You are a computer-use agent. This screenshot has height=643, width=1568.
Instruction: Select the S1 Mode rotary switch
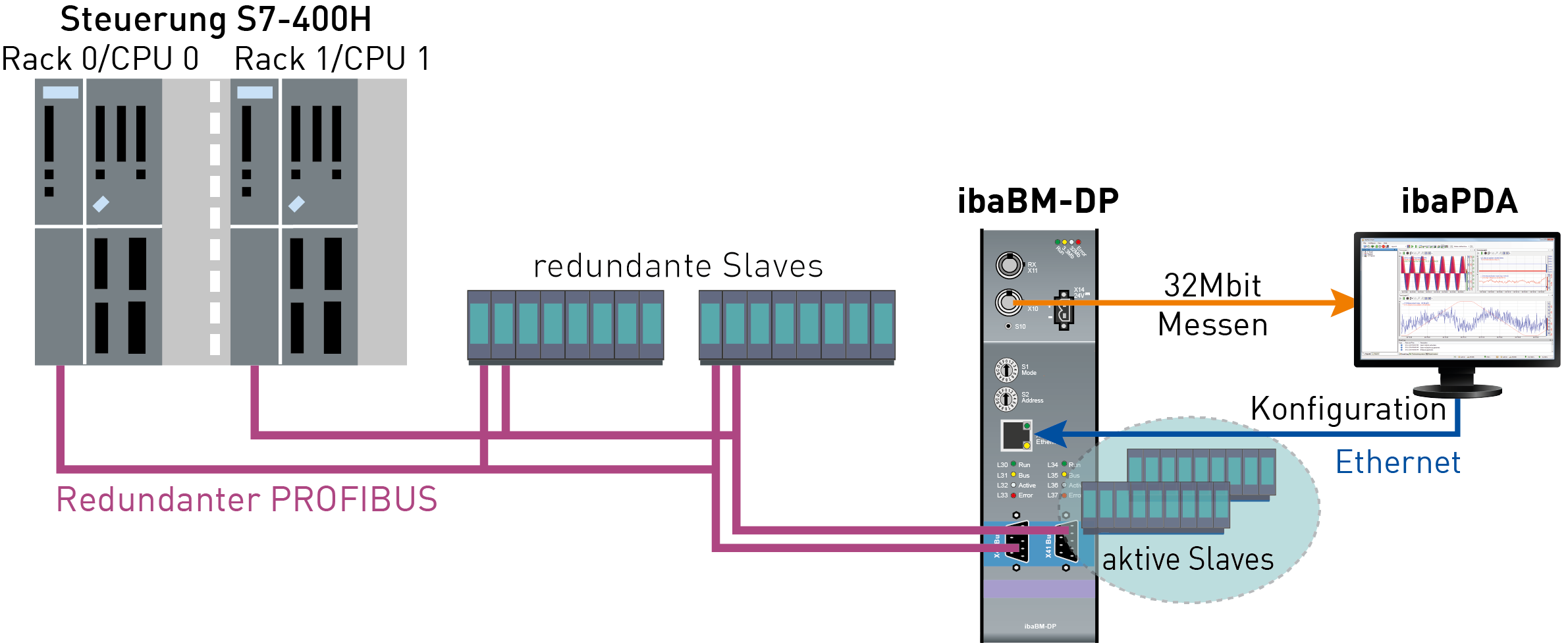point(1006,370)
